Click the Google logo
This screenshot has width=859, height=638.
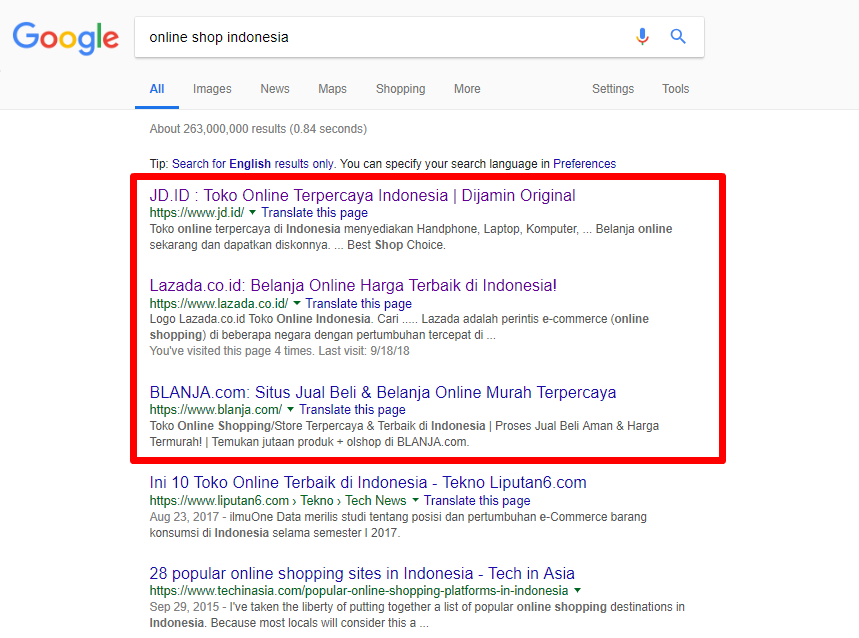coord(65,38)
